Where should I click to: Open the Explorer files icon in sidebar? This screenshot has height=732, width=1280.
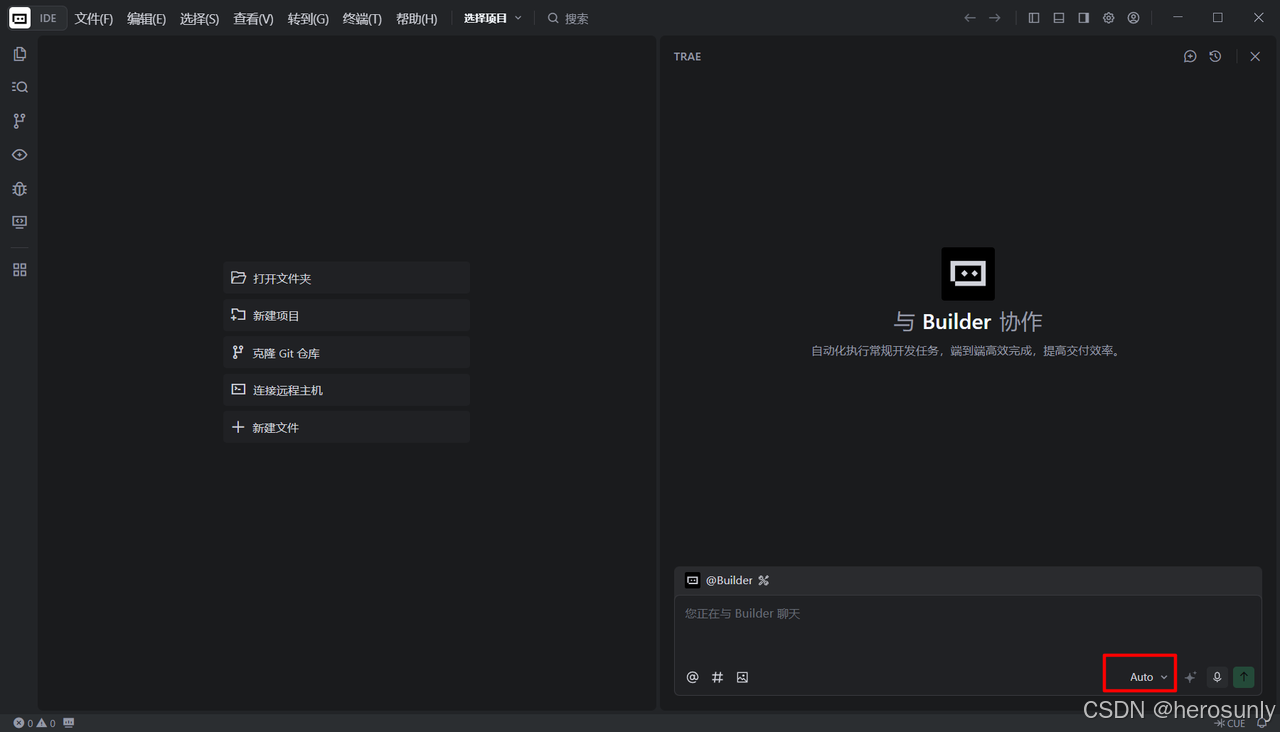point(19,54)
